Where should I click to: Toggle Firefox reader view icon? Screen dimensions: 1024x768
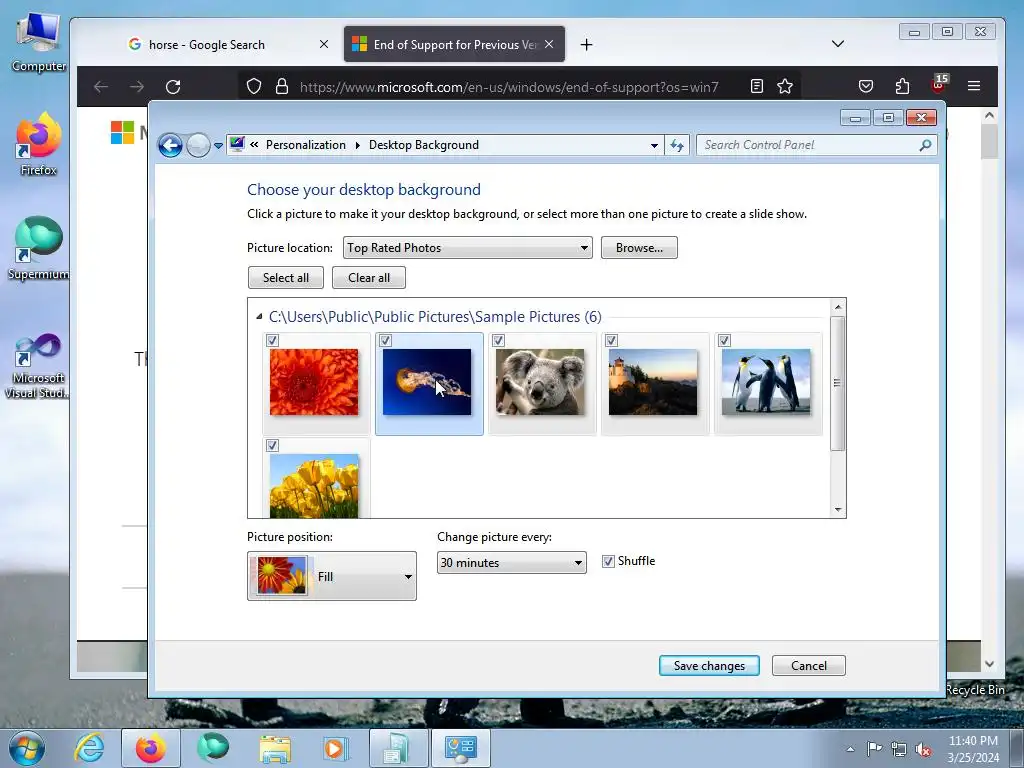(x=757, y=86)
